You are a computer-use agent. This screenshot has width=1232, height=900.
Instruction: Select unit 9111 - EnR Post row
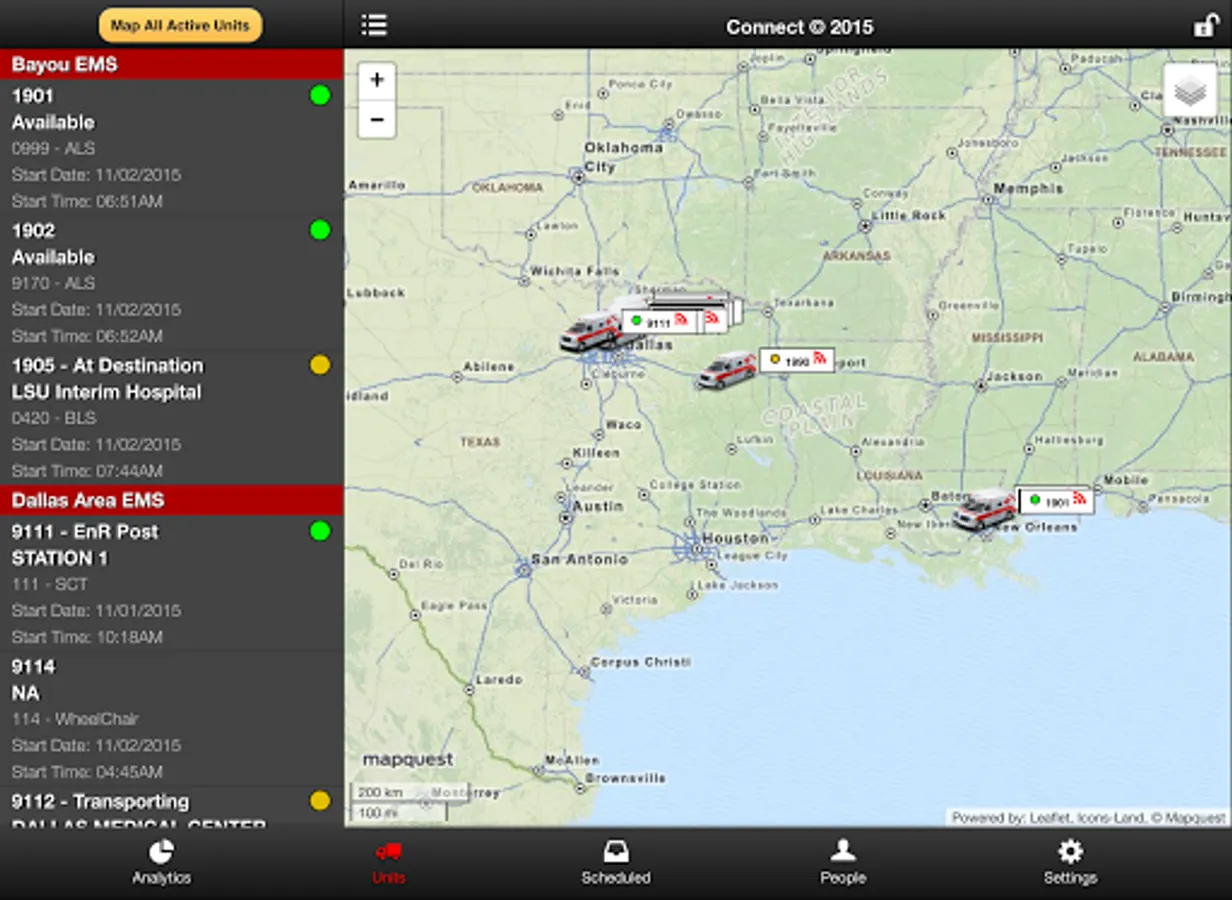point(172,584)
